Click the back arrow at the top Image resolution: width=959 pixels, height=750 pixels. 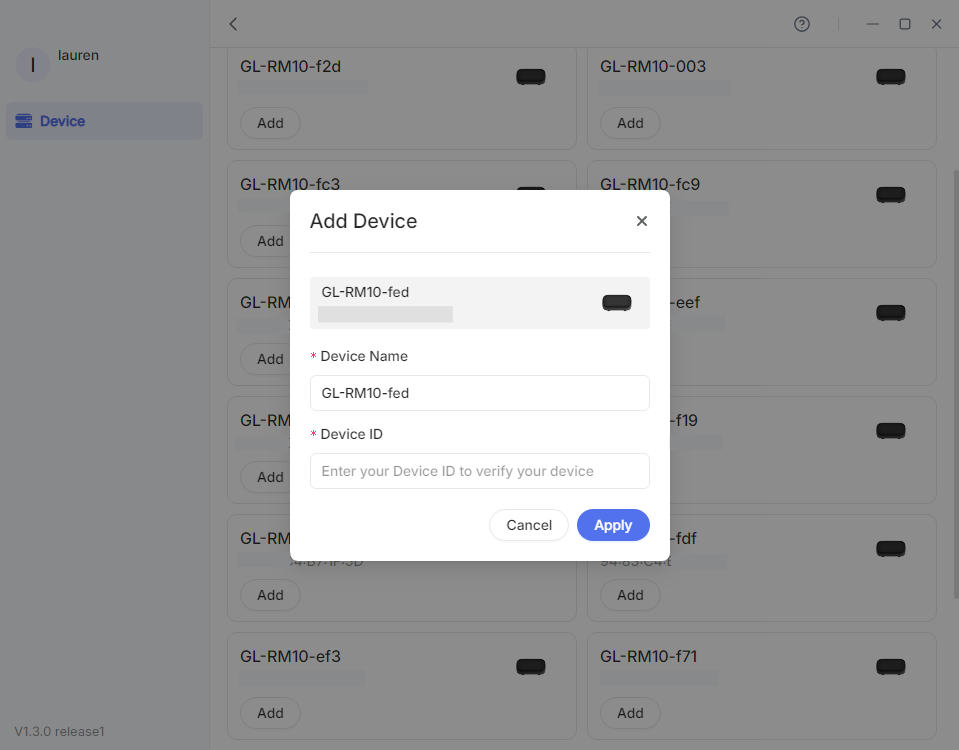tap(232, 23)
